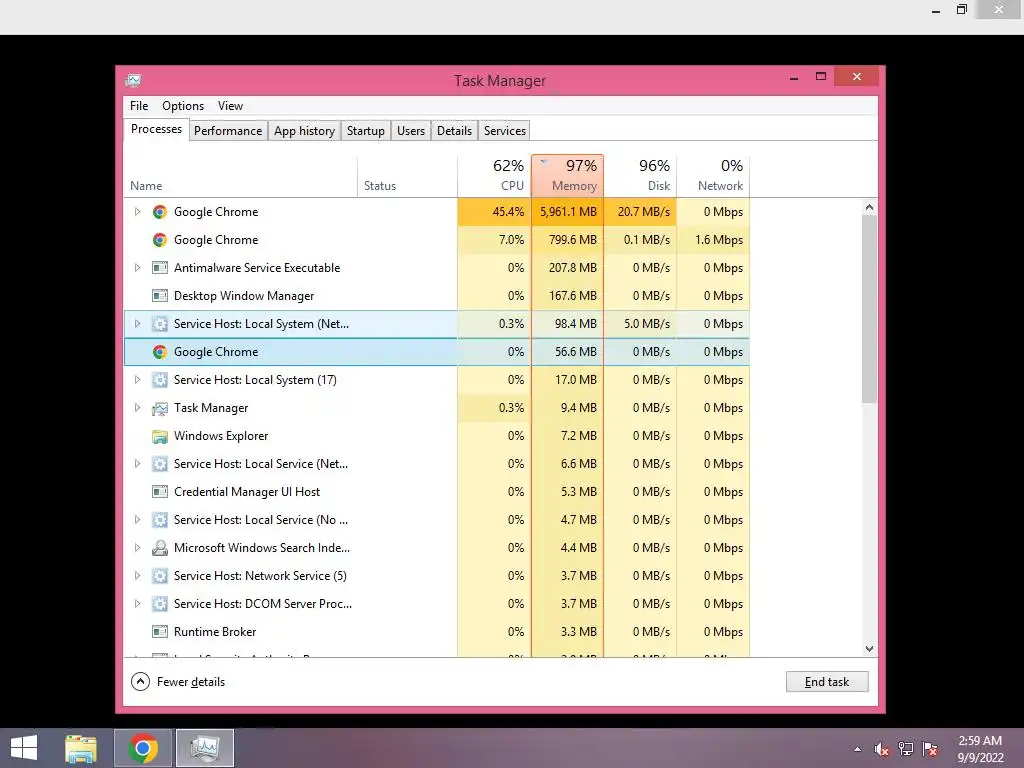
Task: Select the 45.4% CPU cell
Action: [x=494, y=212]
